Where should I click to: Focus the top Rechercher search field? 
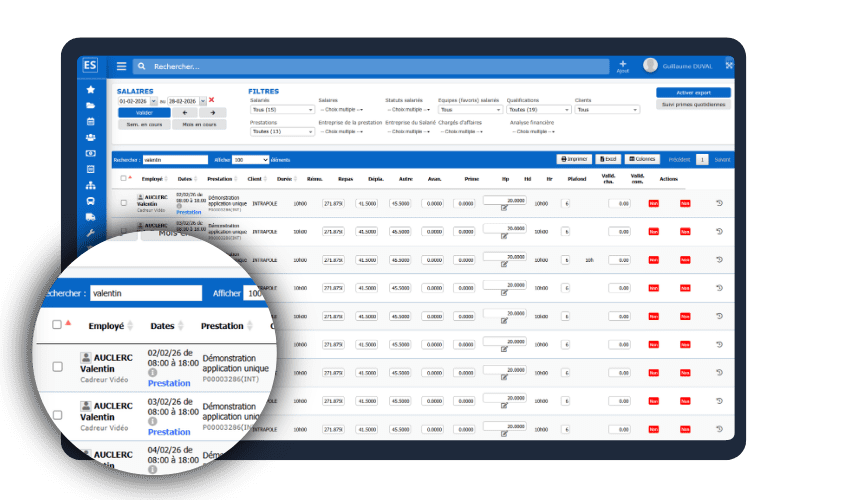click(371, 66)
